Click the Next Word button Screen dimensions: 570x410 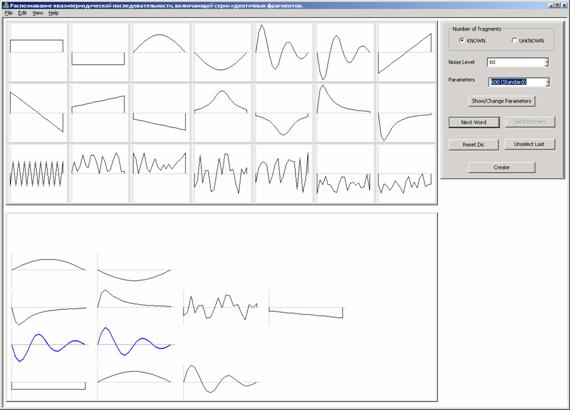click(x=474, y=122)
